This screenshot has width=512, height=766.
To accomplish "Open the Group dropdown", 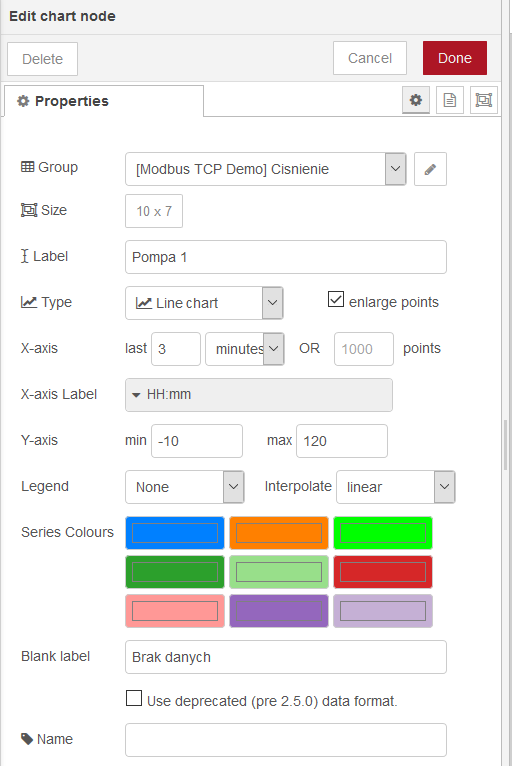I will tap(265, 169).
